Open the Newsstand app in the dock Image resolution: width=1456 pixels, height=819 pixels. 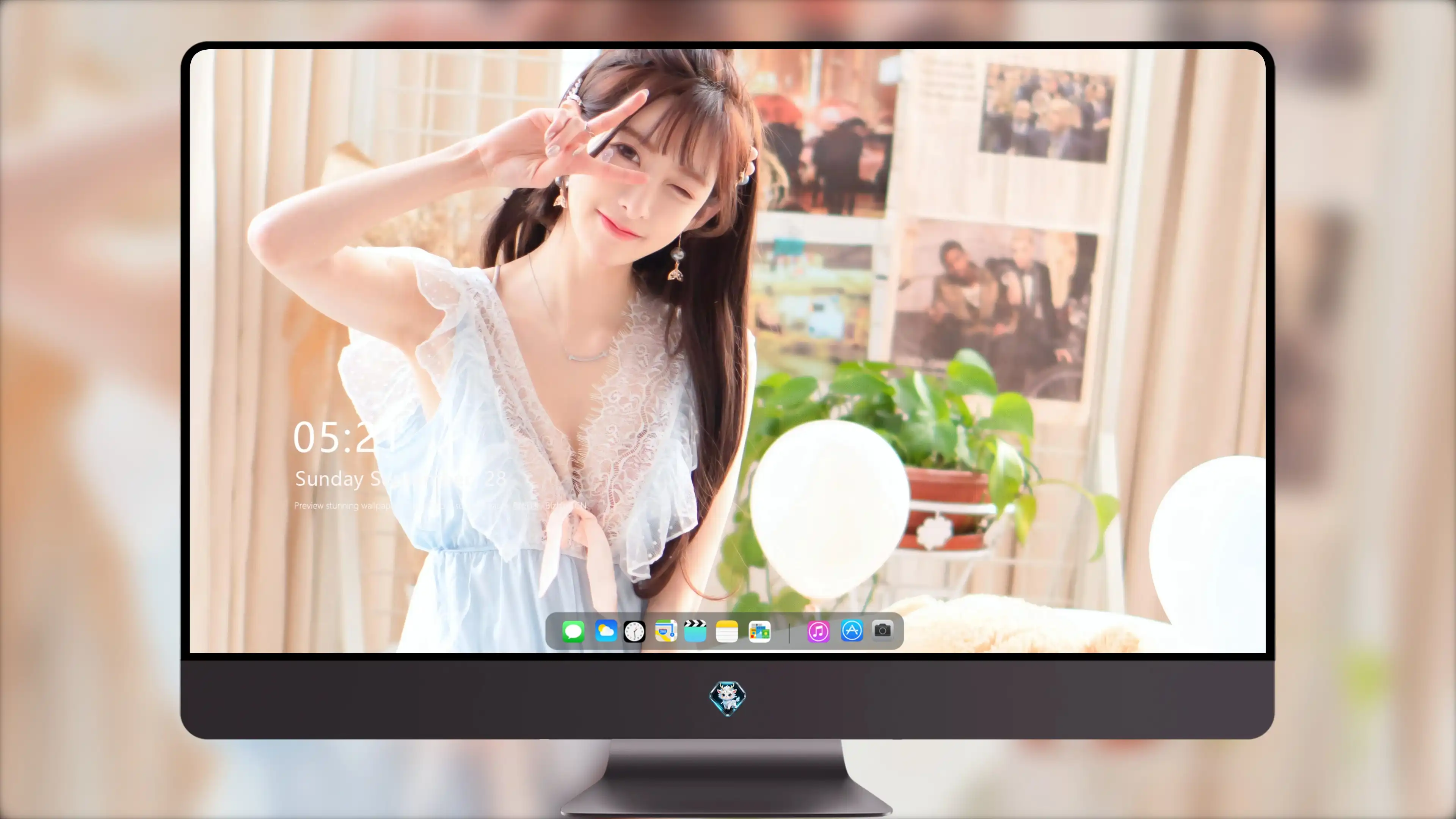click(759, 631)
